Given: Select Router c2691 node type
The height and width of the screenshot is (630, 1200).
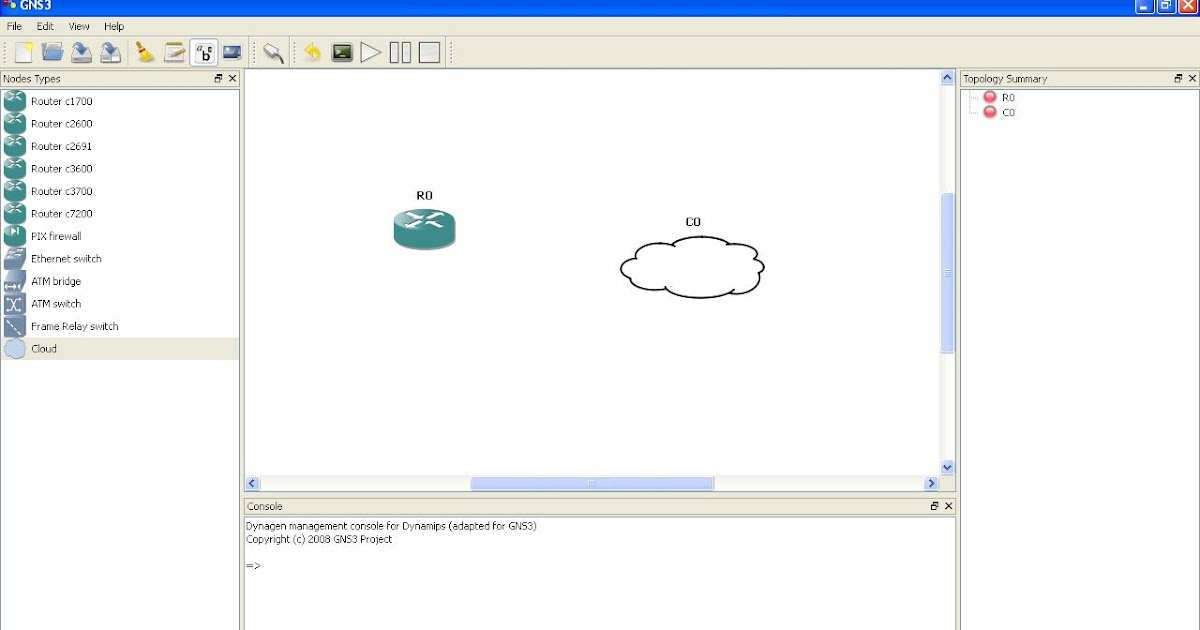Looking at the screenshot, I should pos(120,146).
